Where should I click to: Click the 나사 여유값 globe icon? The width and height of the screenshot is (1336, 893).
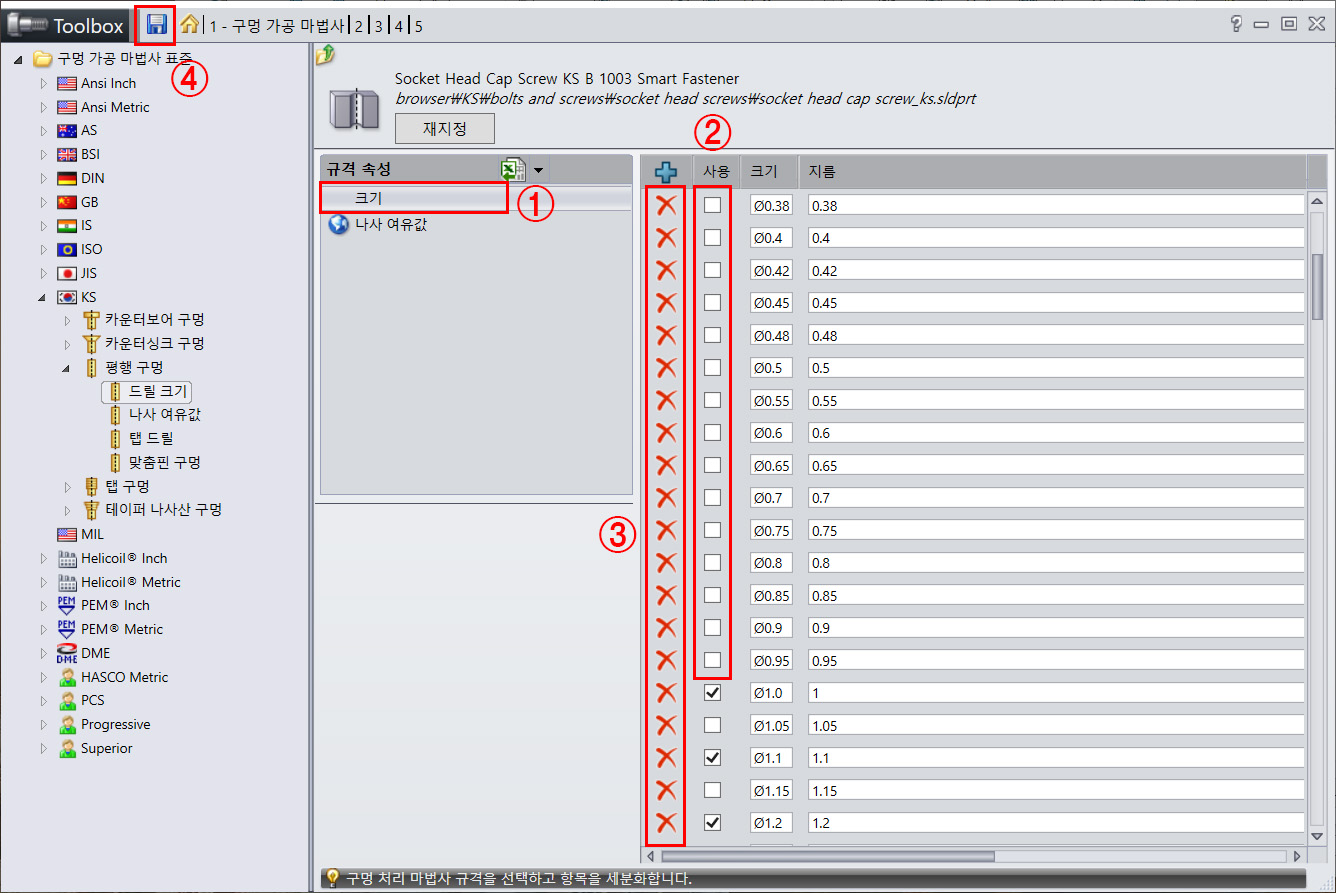(339, 224)
